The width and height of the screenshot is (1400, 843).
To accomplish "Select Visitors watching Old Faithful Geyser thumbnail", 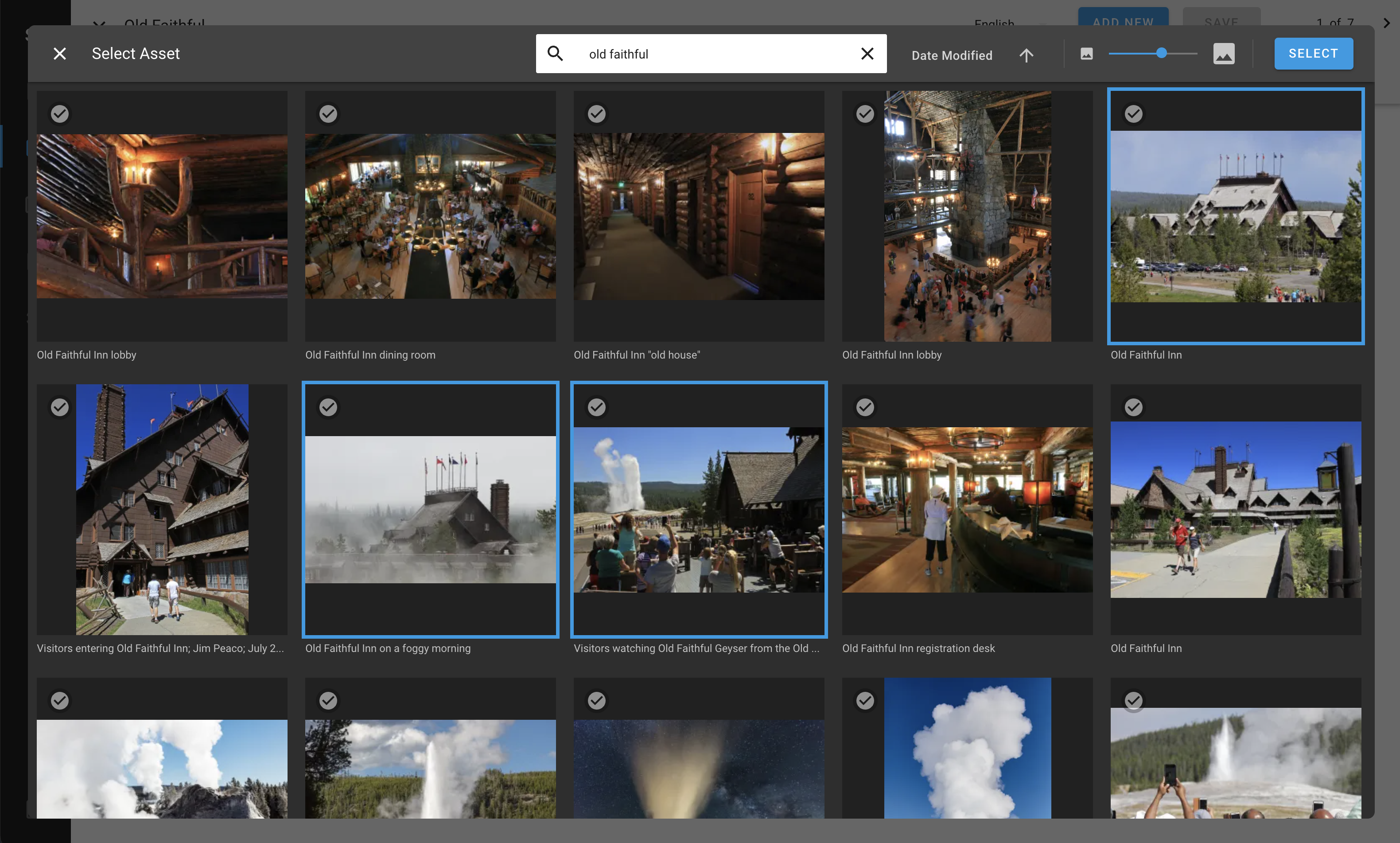I will pos(699,510).
